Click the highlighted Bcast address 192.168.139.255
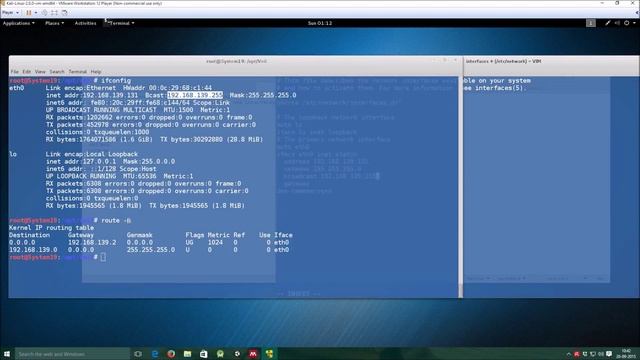This screenshot has width=640, height=360. (195, 95)
